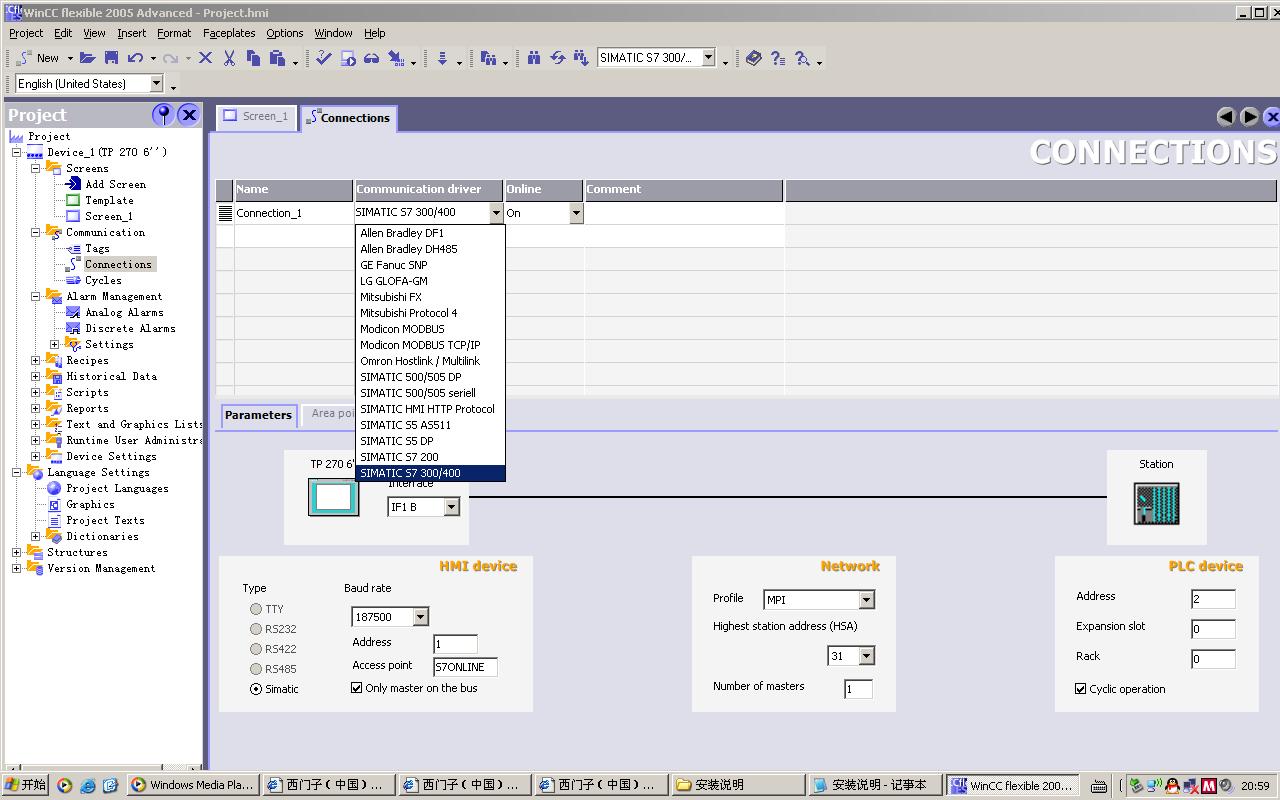The image size is (1280, 800).
Task: Choose SIMATIC S7 200 from driver list
Action: pos(399,457)
